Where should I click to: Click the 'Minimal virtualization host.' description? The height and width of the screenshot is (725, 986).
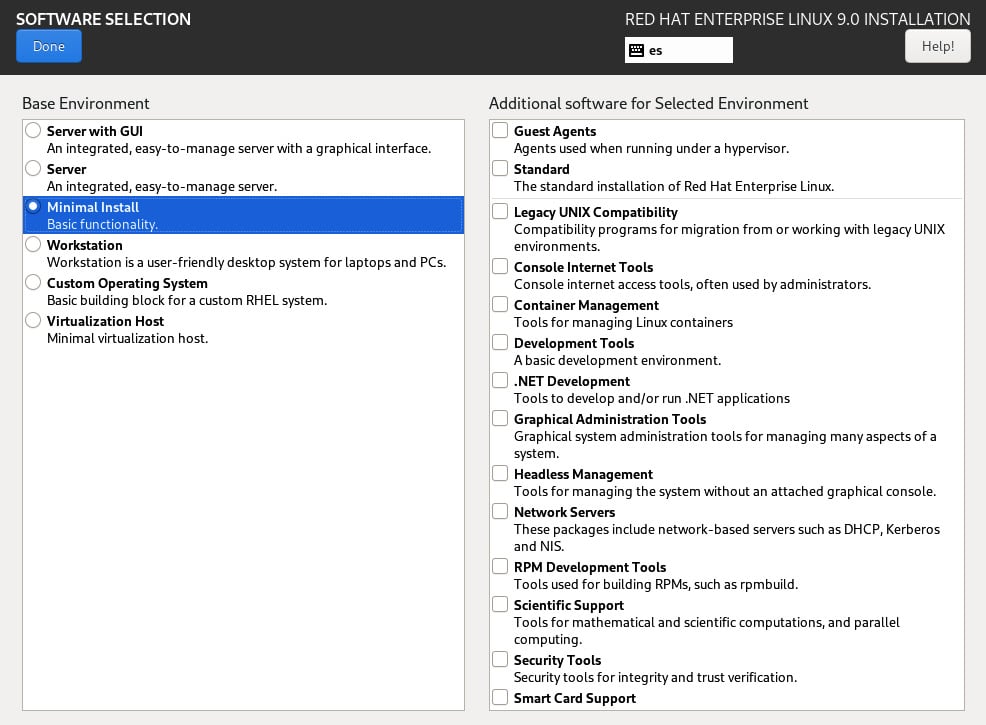pyautogui.click(x=128, y=338)
